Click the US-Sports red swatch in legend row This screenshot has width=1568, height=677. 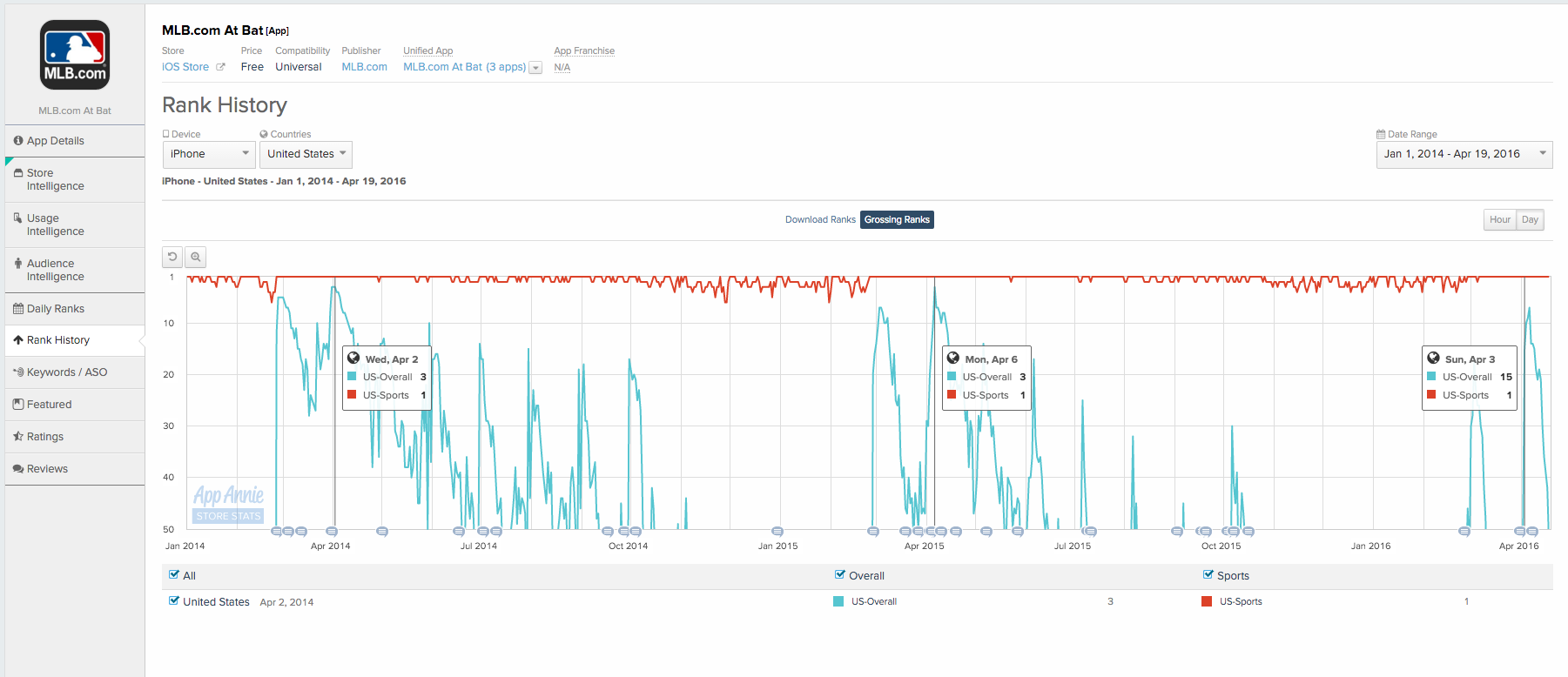[1207, 601]
